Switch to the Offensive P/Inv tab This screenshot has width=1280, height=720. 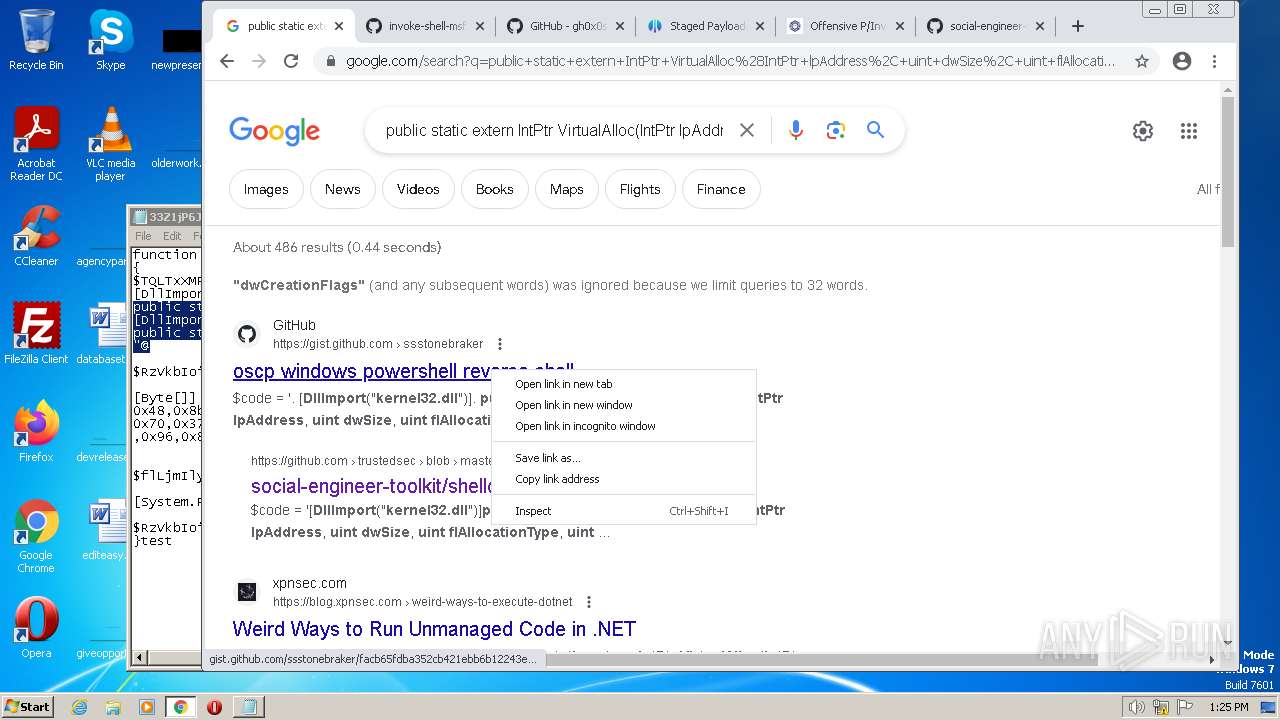pos(846,26)
